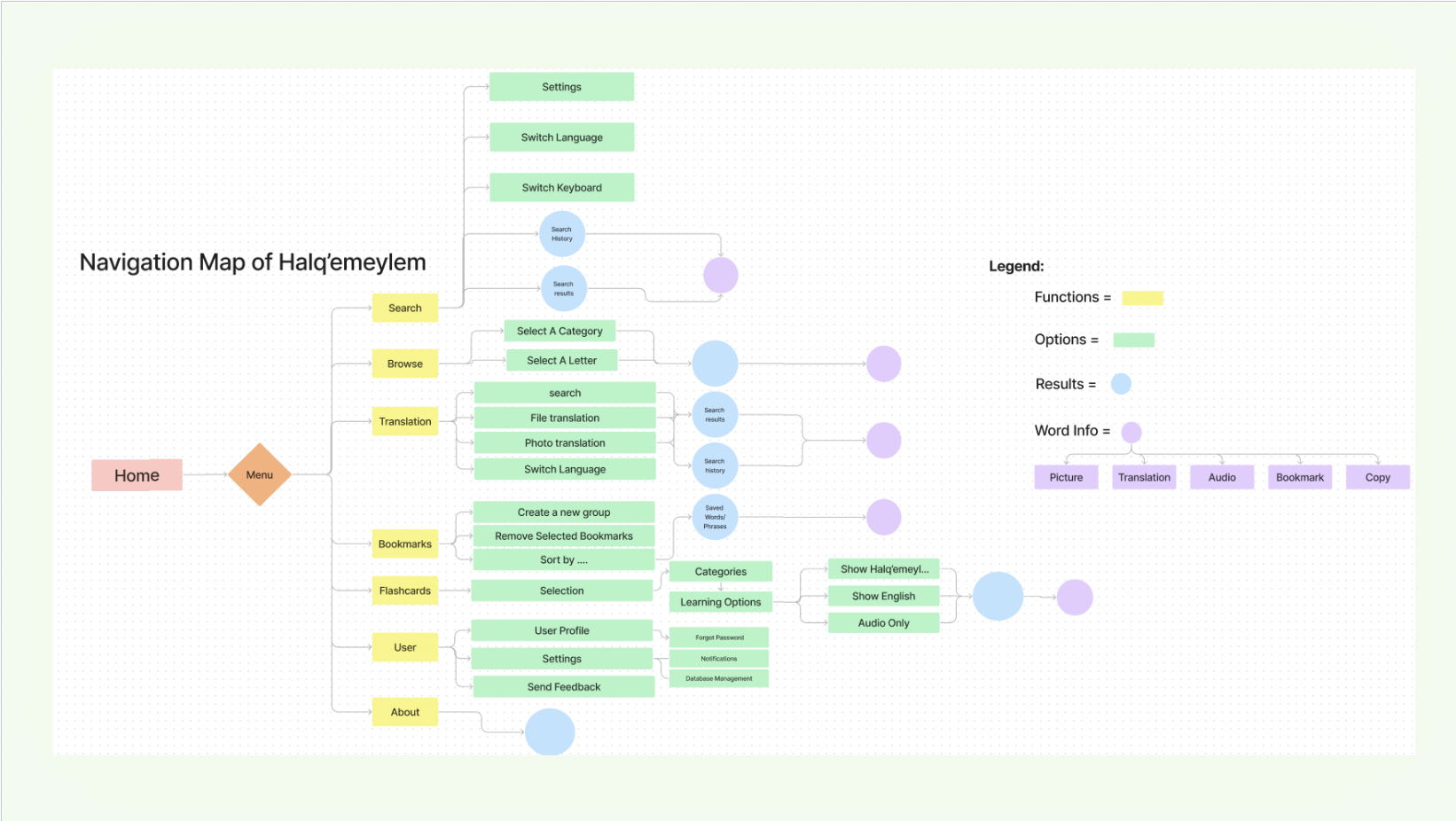Click the yellow Browse function box
This screenshot has height=821, width=1456.
[x=405, y=364]
